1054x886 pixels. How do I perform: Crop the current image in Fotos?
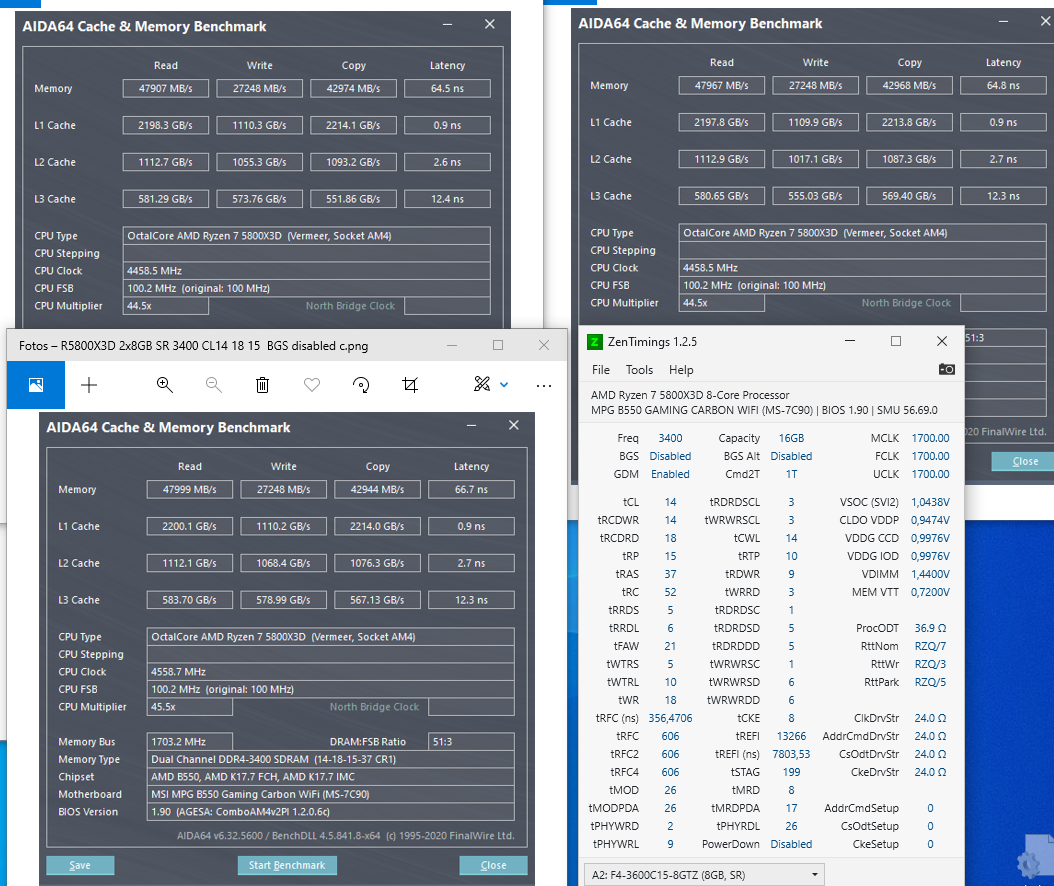click(x=409, y=385)
